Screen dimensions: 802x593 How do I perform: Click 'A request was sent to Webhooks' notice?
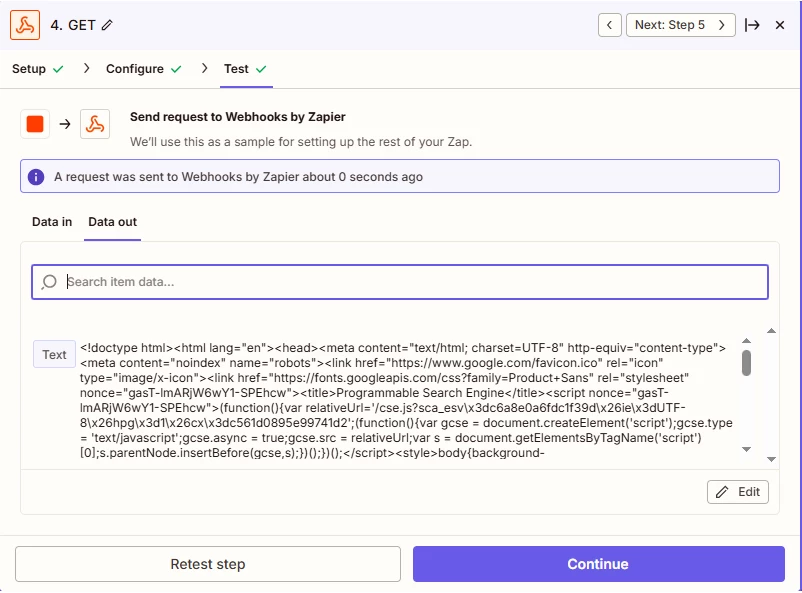[400, 177]
